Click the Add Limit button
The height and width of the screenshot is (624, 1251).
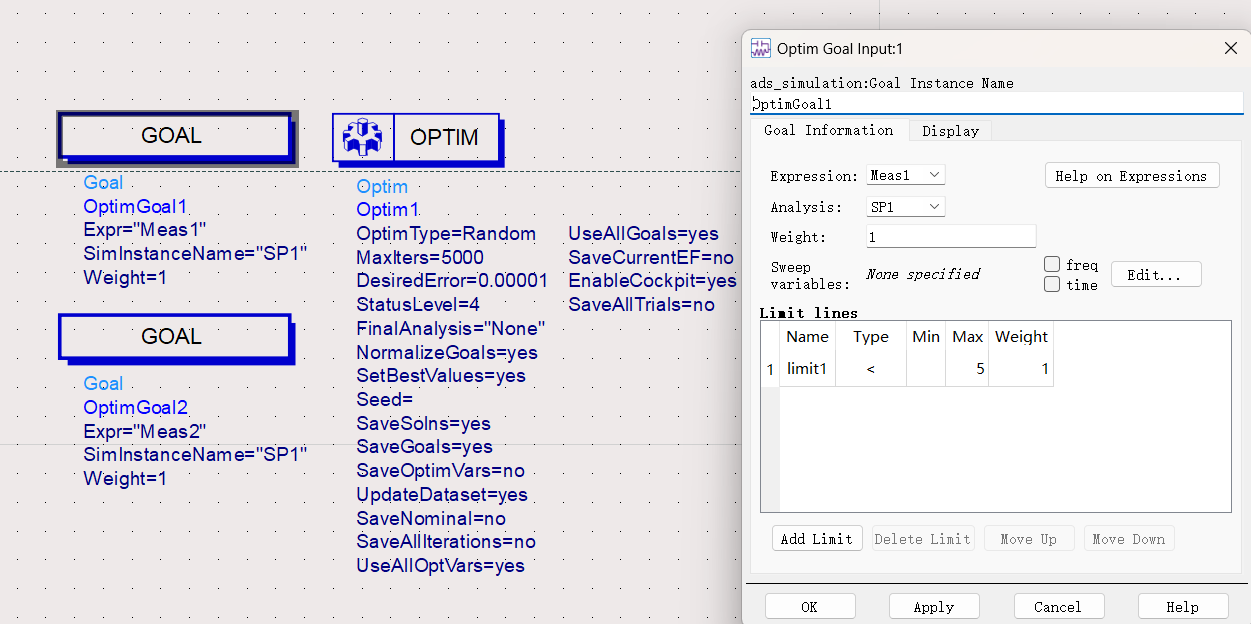point(817,538)
